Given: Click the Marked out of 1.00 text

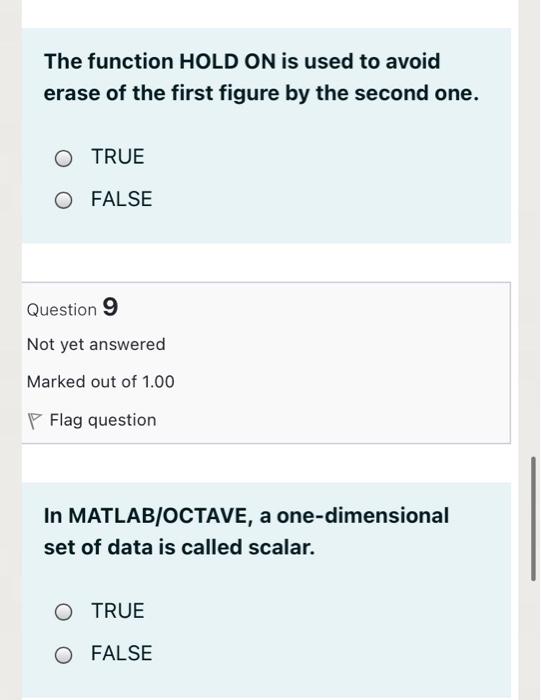Looking at the screenshot, I should click(x=100, y=382).
